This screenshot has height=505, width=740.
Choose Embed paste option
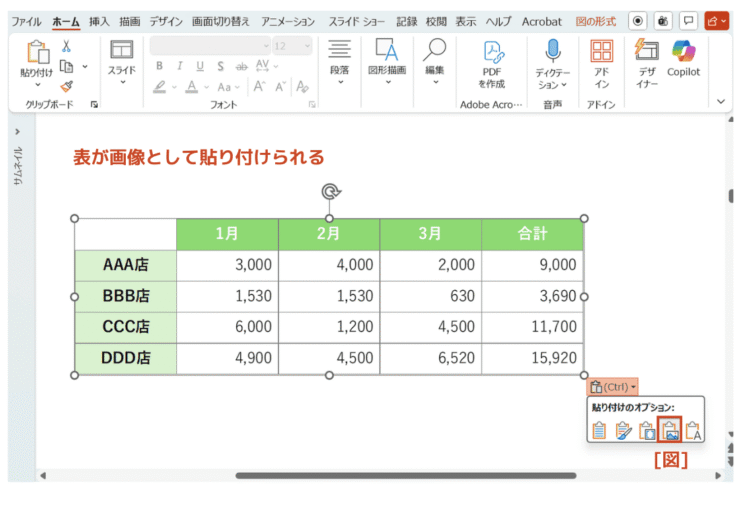pyautogui.click(x=646, y=430)
